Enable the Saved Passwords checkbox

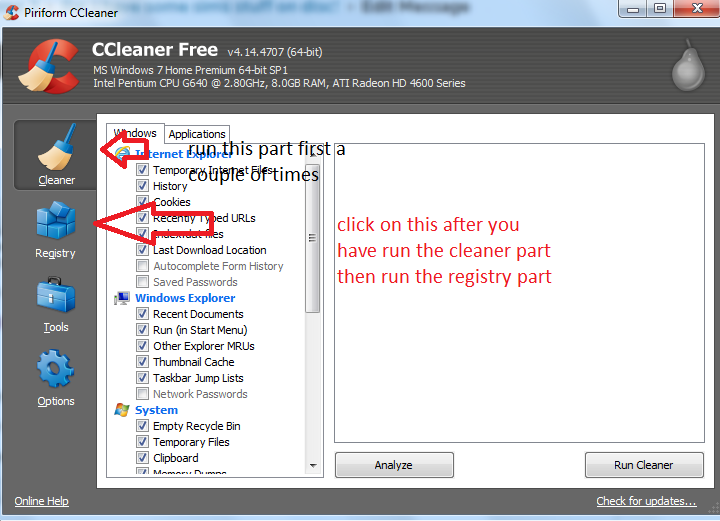point(142,282)
